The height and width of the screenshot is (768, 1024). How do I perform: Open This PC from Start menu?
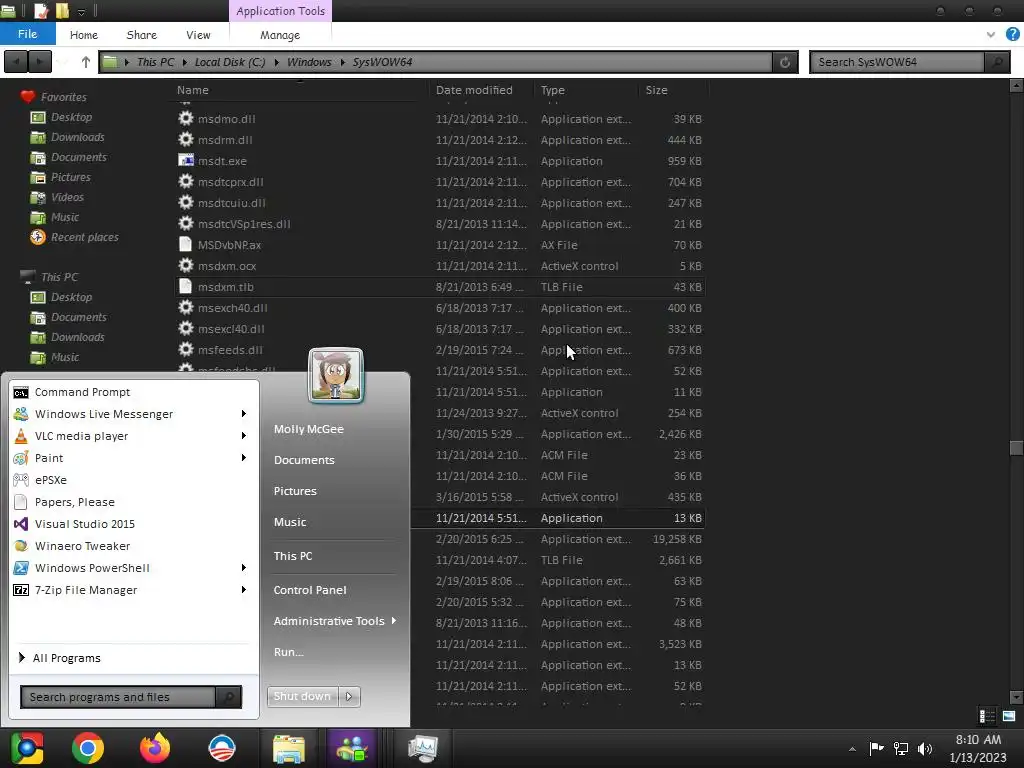point(293,556)
